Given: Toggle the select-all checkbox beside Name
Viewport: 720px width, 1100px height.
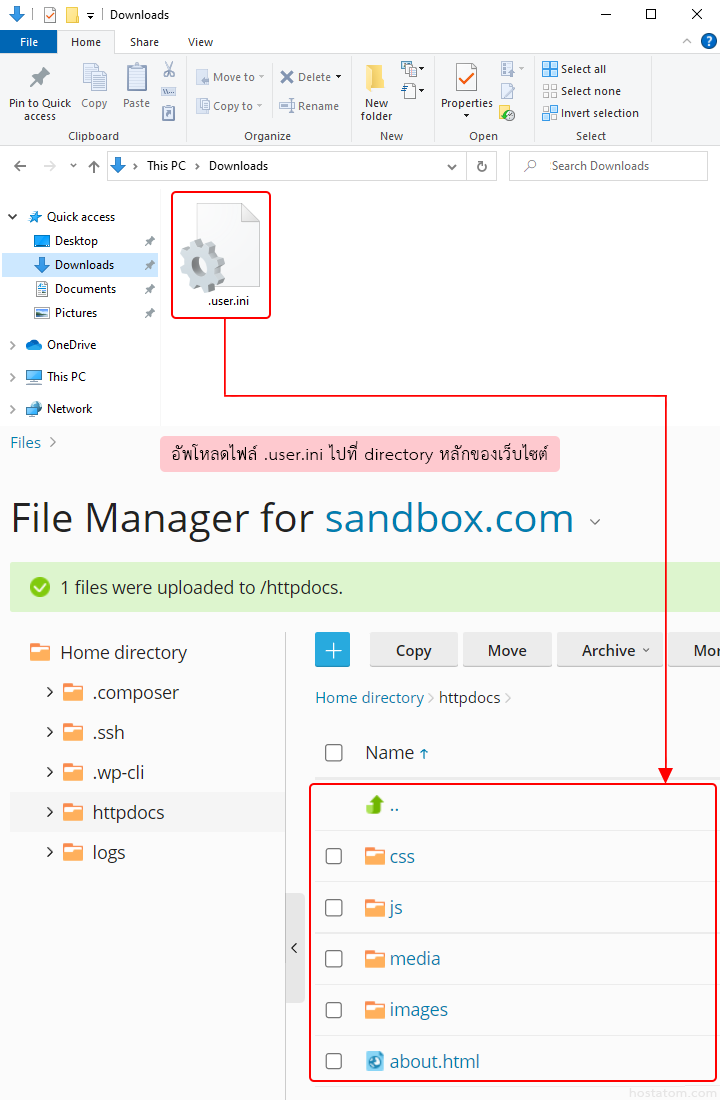Looking at the screenshot, I should tap(334, 753).
